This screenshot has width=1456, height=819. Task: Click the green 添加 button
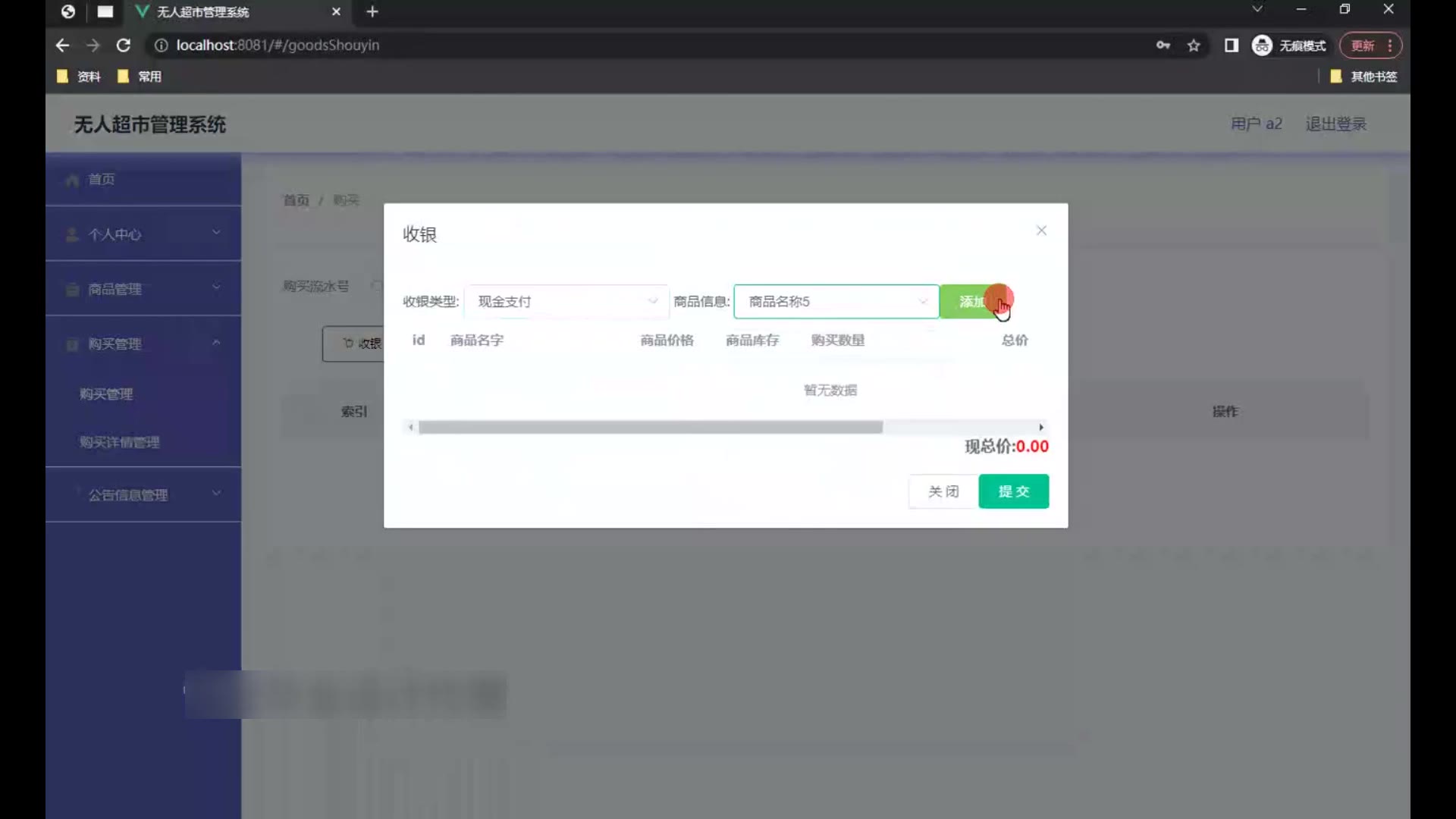click(971, 302)
